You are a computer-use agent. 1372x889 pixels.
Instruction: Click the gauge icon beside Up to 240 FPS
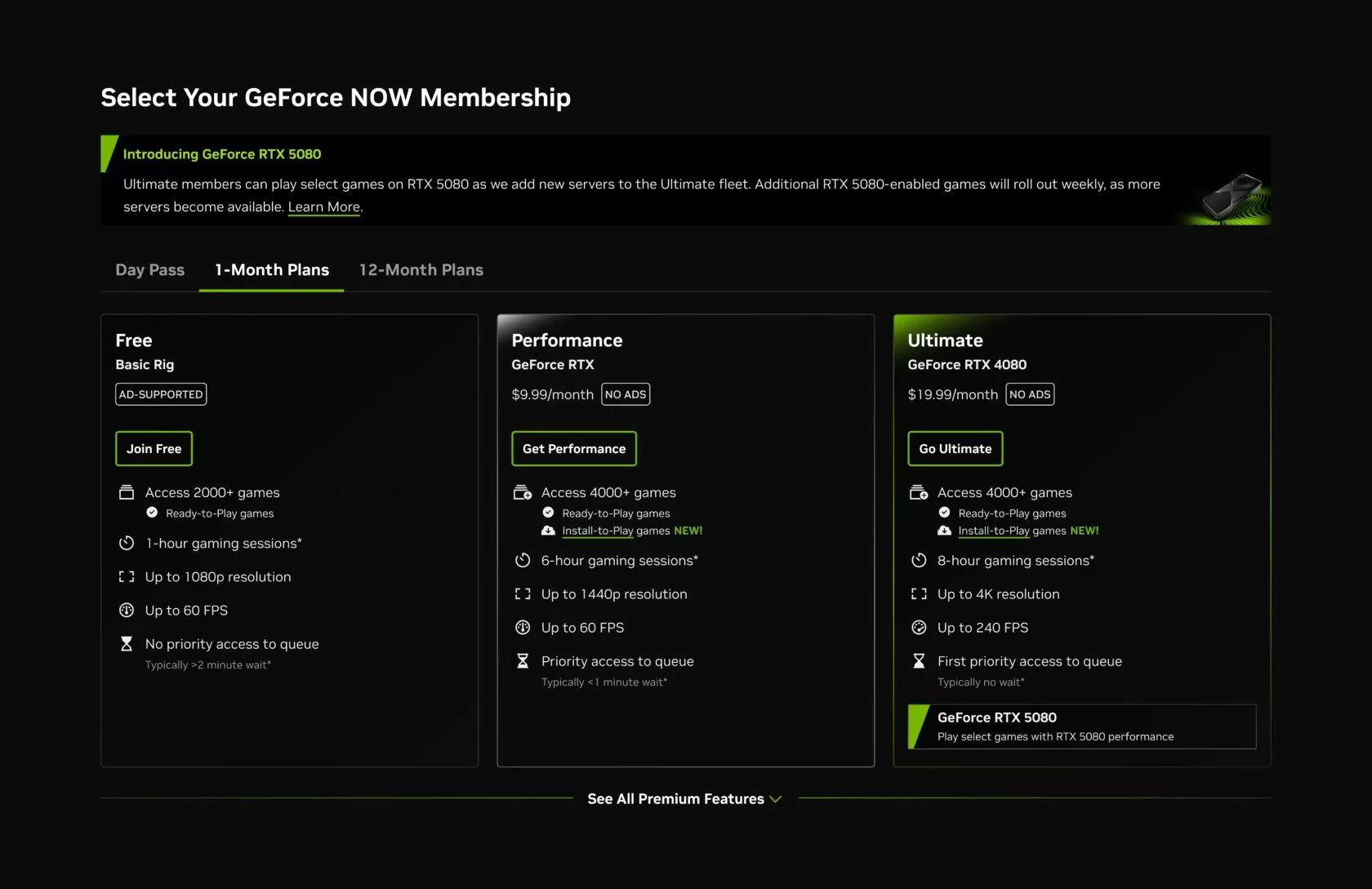click(x=919, y=627)
